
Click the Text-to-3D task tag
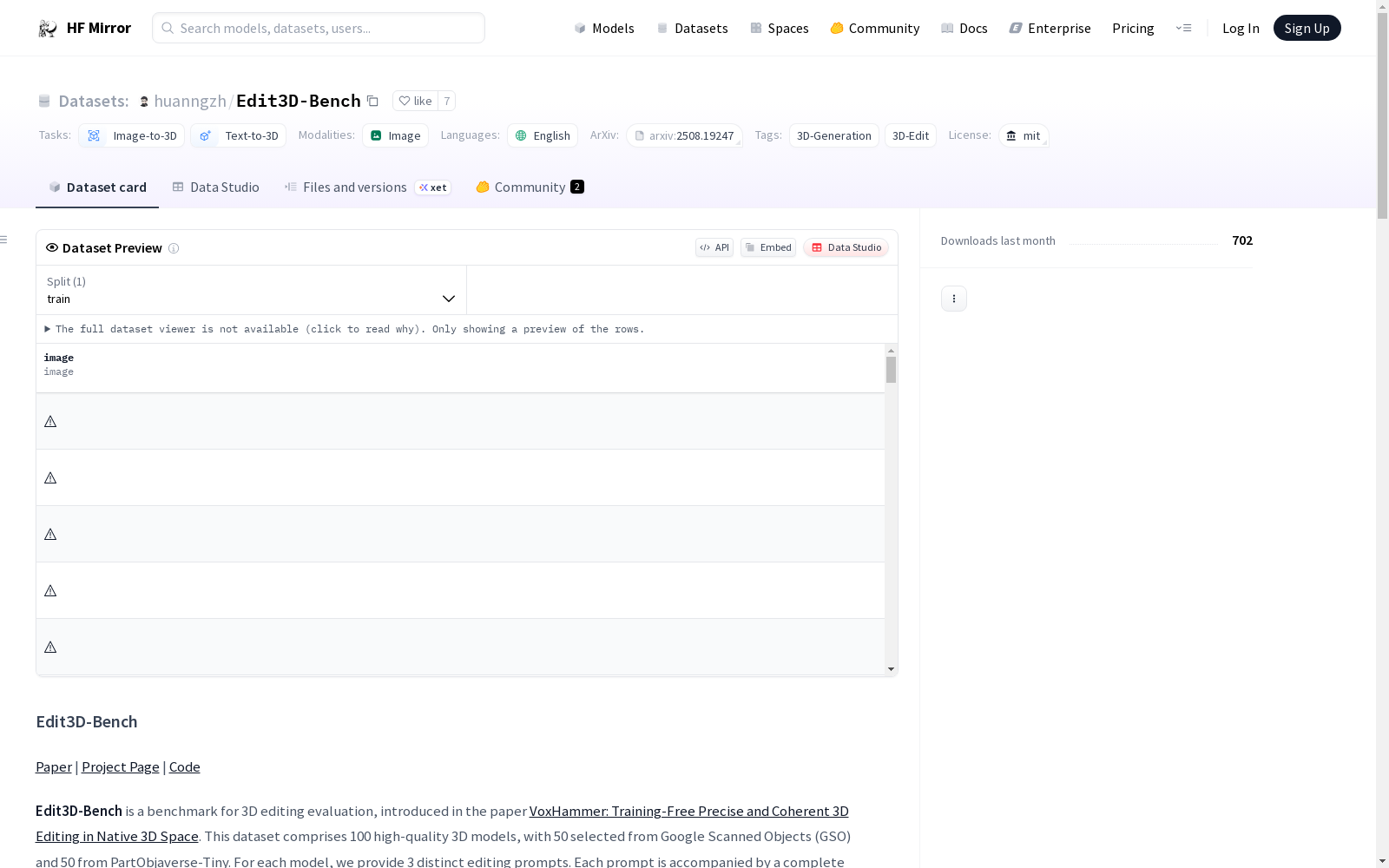point(238,135)
